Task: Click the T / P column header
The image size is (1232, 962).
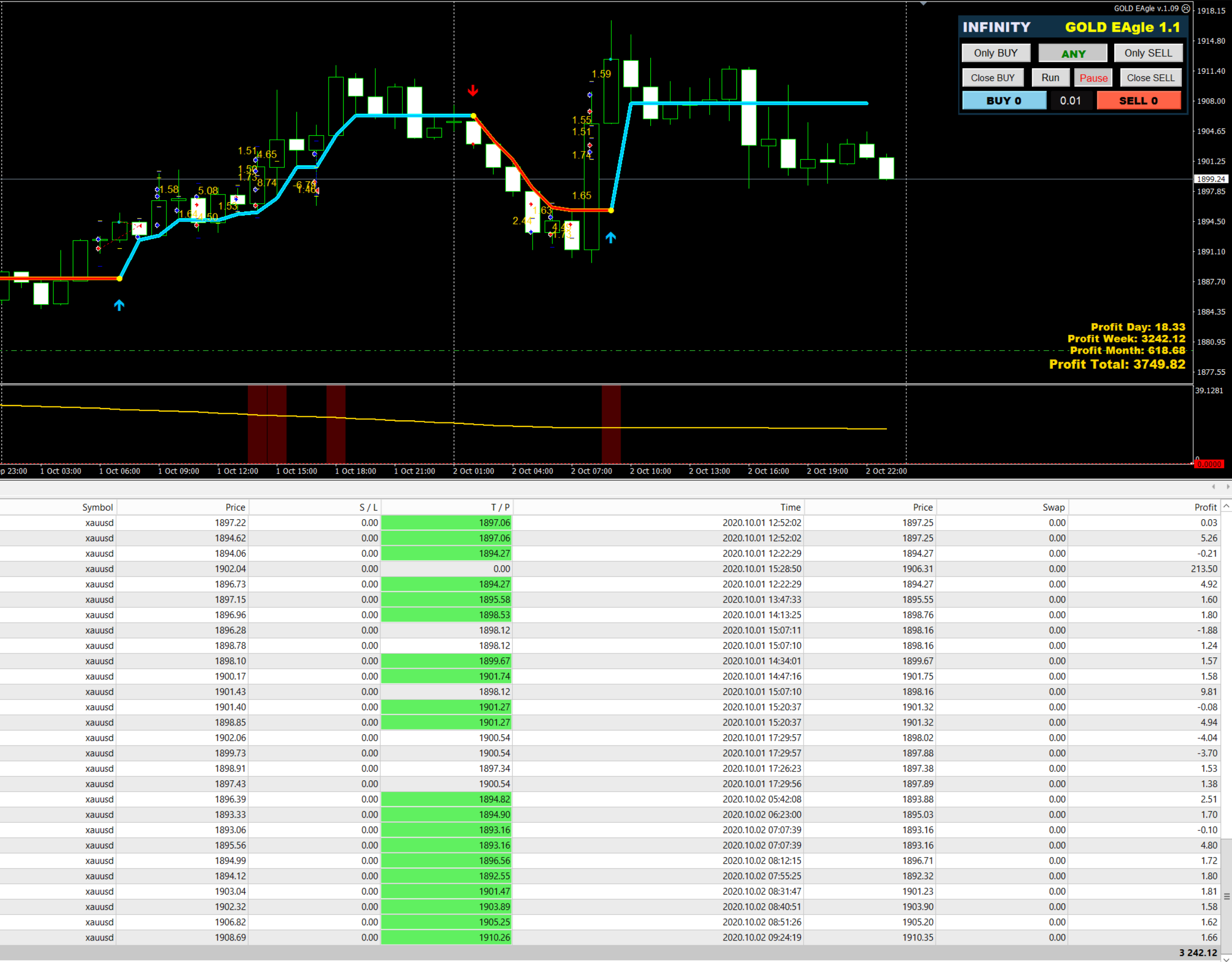Action: (500, 507)
